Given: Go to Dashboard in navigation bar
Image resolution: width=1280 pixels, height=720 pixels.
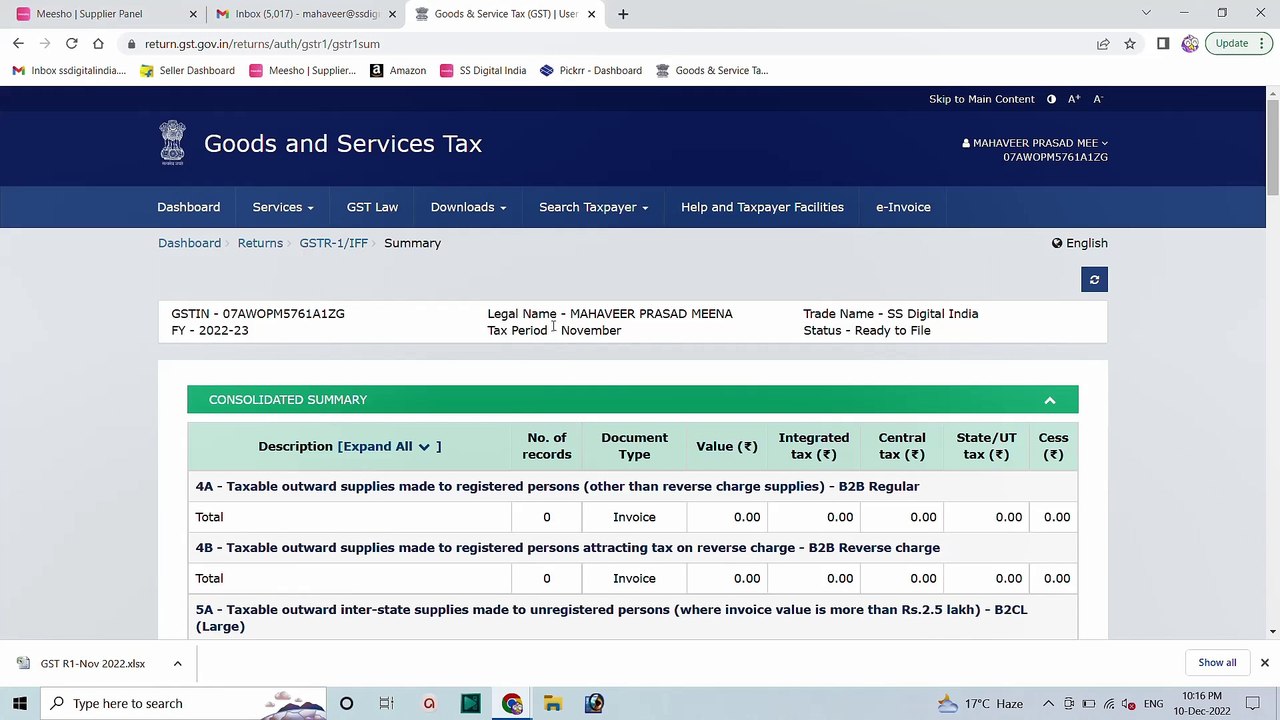Looking at the screenshot, I should pyautogui.click(x=189, y=207).
